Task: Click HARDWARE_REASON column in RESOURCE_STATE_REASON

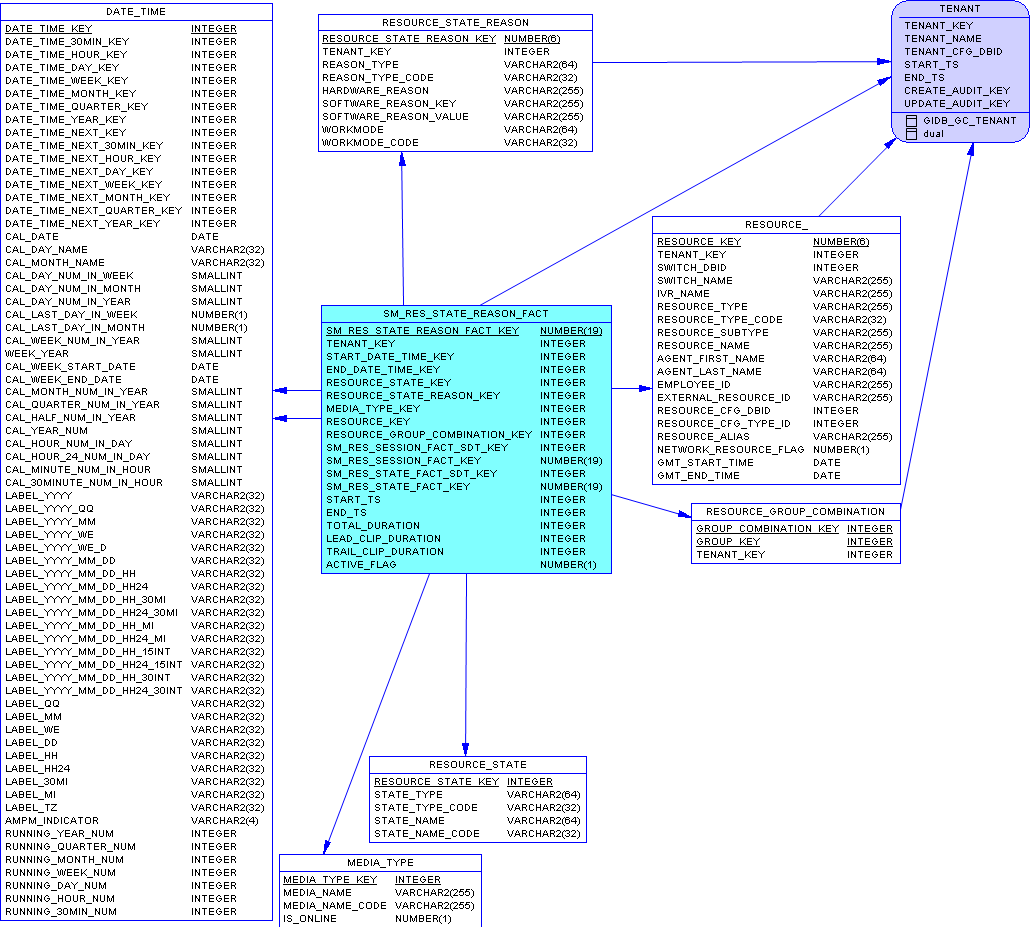Action: (x=375, y=91)
